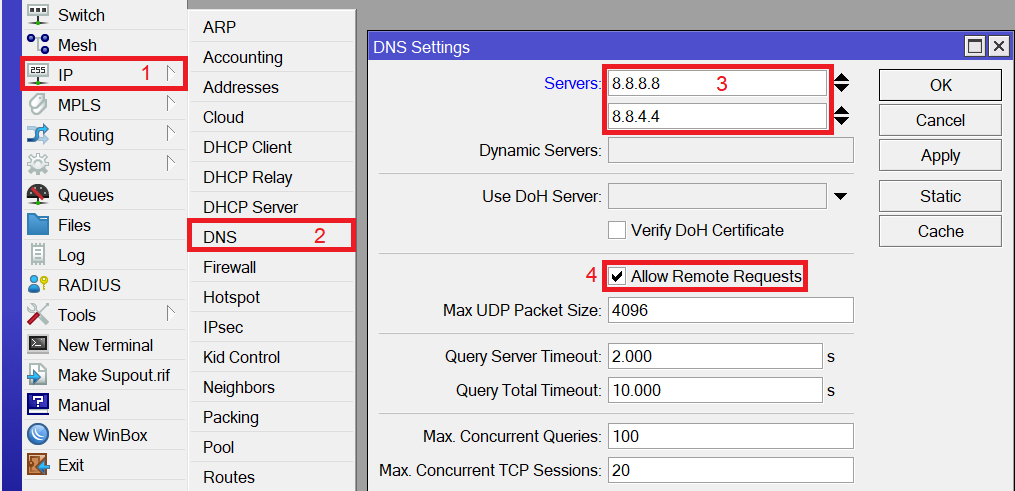The image size is (1015, 491).
Task: Expand the System submenu arrow
Action: [x=170, y=163]
